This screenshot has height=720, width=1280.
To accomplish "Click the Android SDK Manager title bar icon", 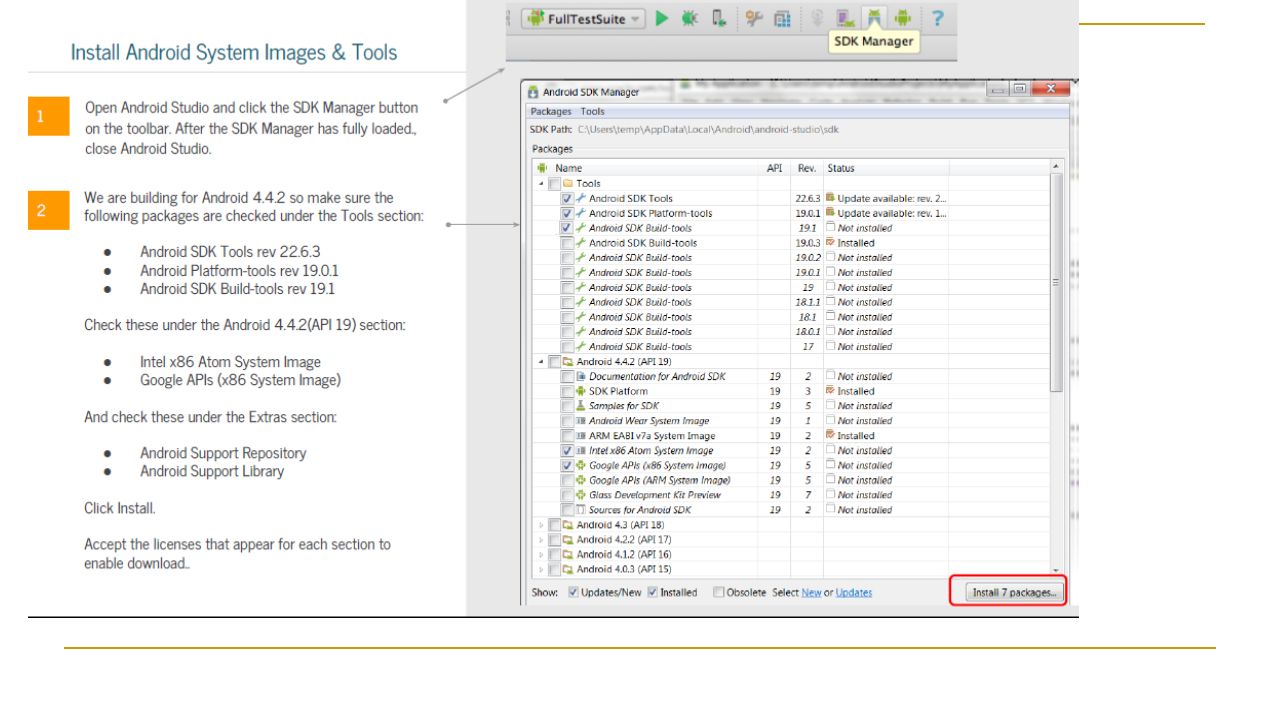I will coord(533,92).
